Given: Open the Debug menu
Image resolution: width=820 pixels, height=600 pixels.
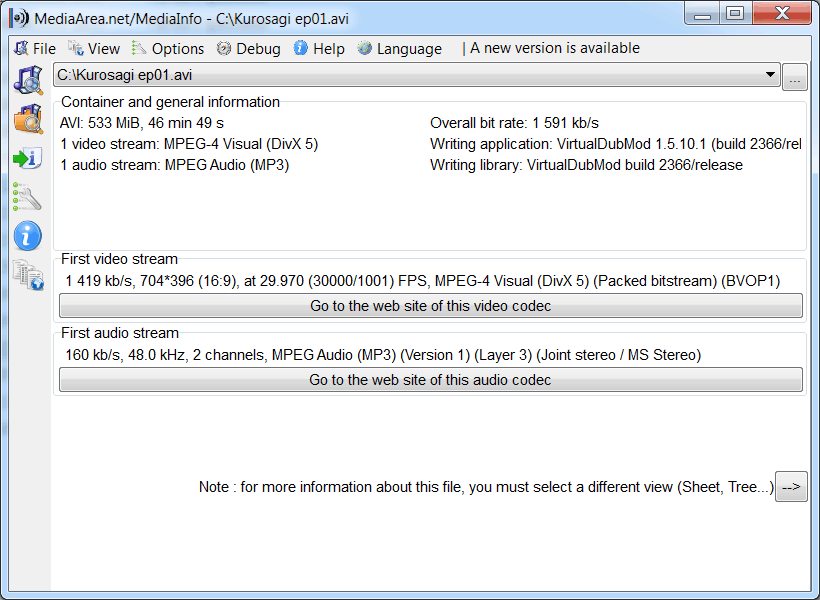Looking at the screenshot, I should 248,49.
